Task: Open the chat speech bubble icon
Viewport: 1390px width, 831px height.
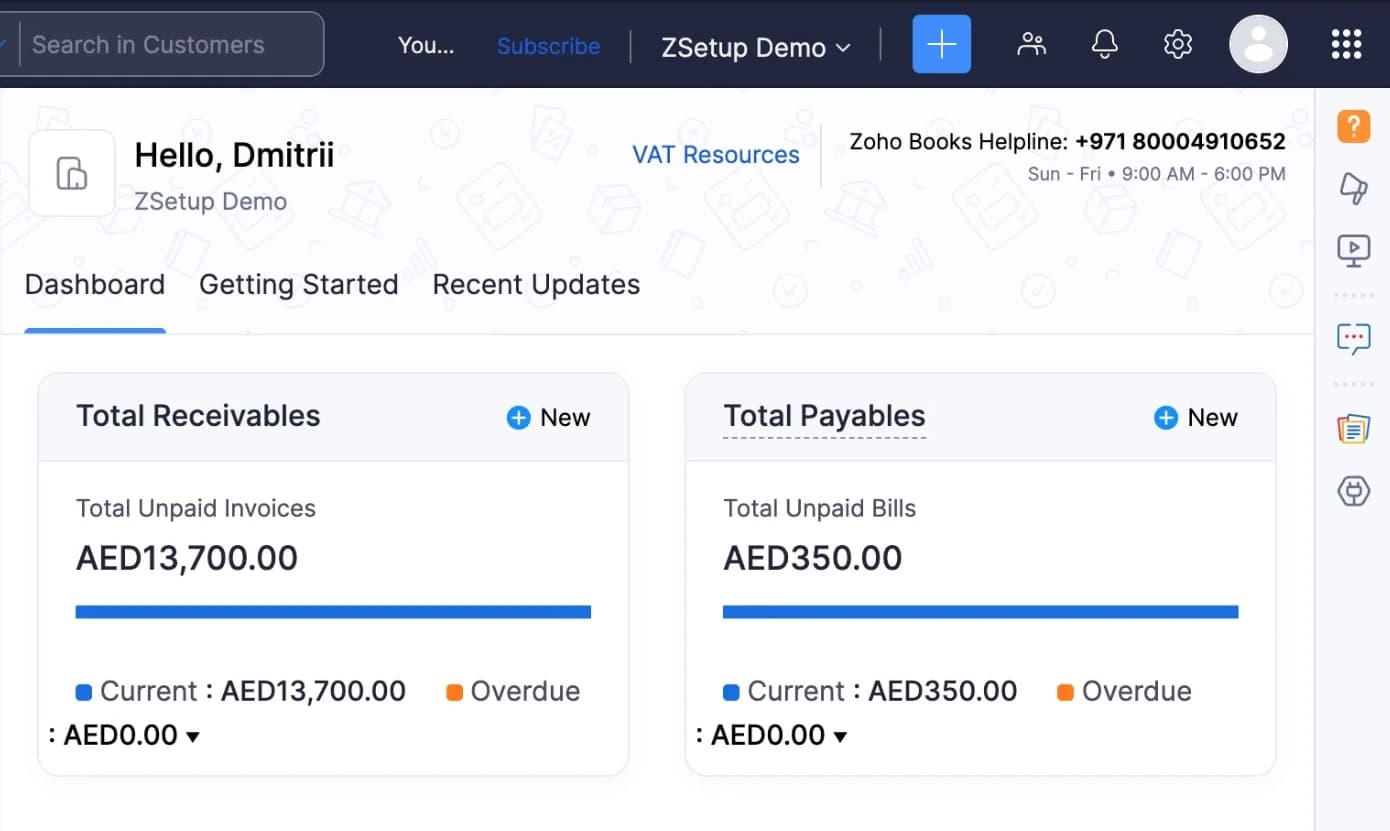Action: pyautogui.click(x=1353, y=338)
